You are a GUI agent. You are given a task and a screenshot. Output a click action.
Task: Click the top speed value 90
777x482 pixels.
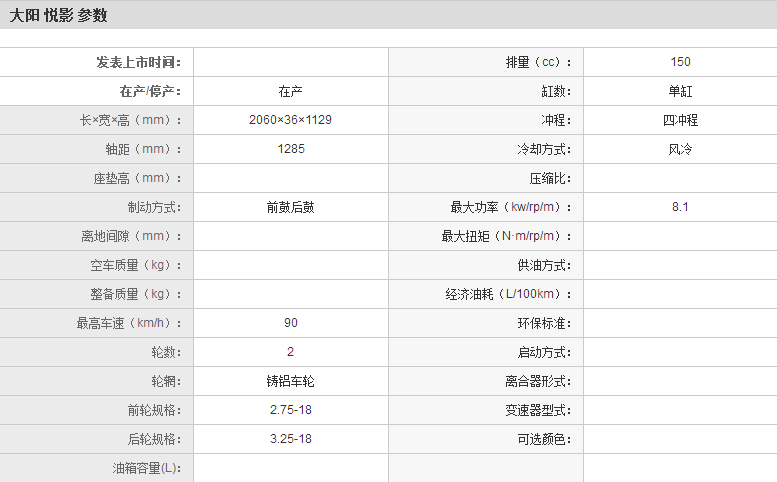(x=290, y=323)
